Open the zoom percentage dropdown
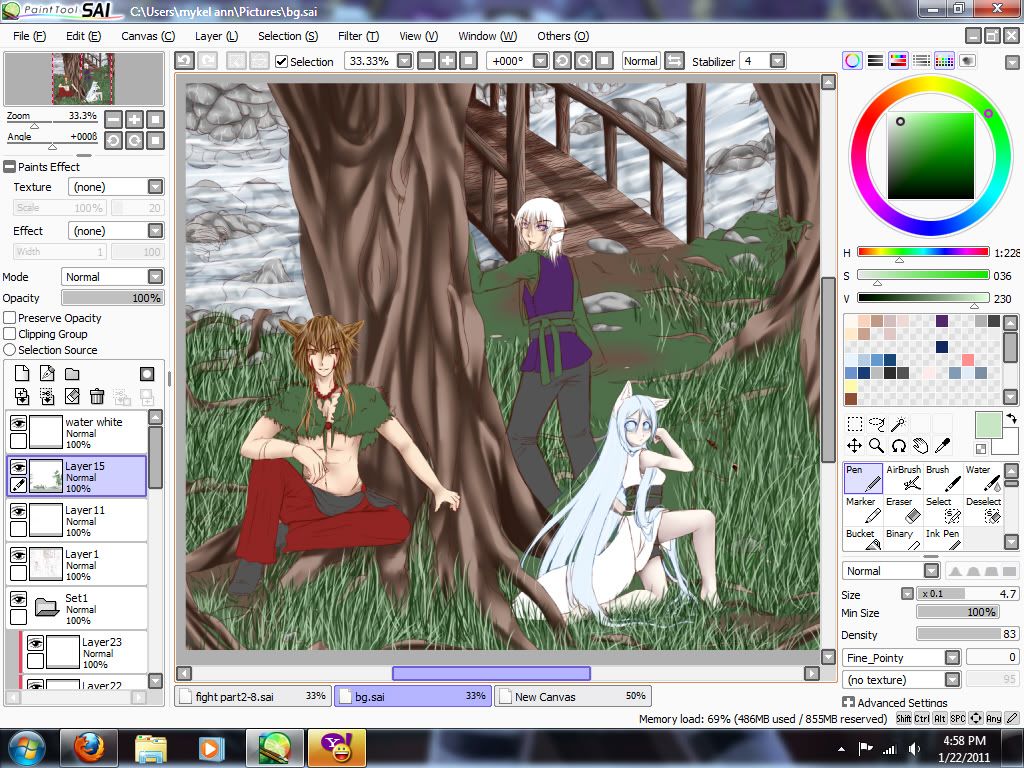Viewport: 1024px width, 768px height. [x=405, y=61]
